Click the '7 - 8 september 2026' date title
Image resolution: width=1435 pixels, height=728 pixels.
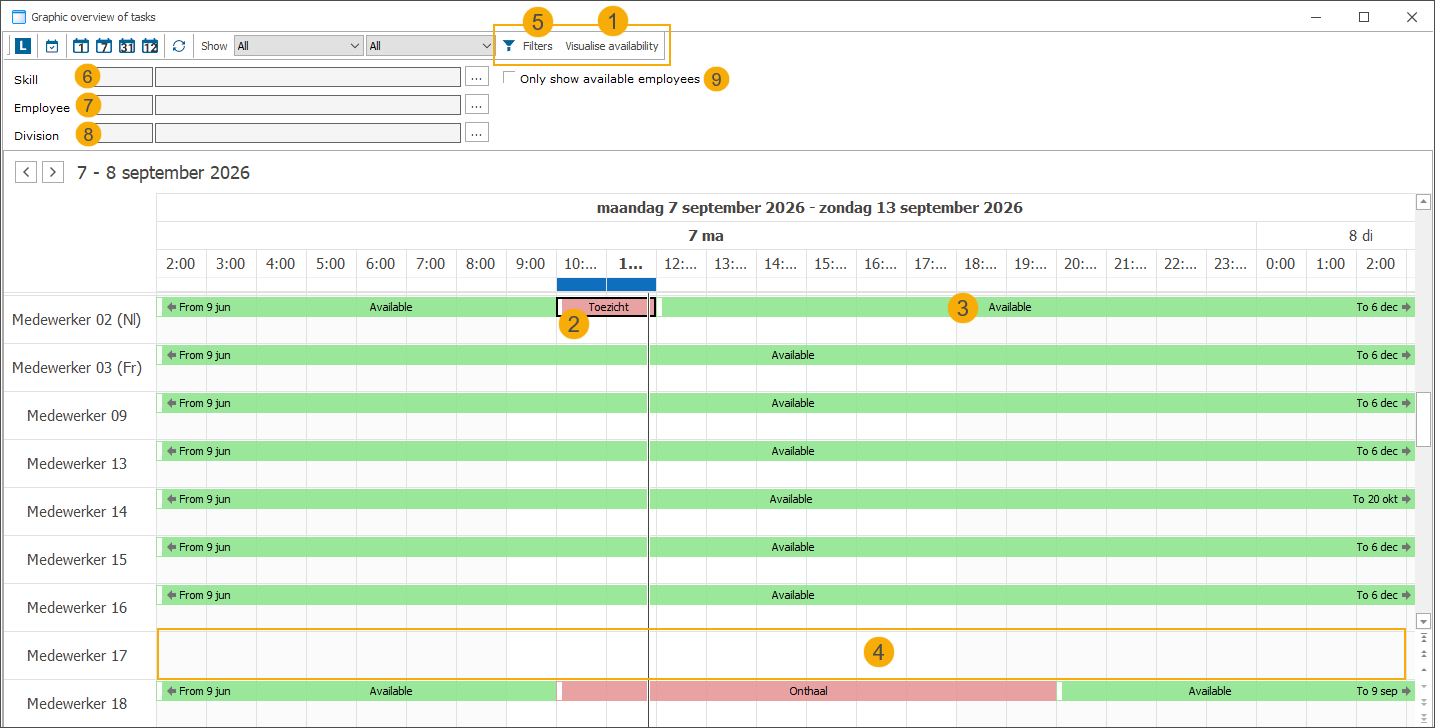pyautogui.click(x=163, y=173)
